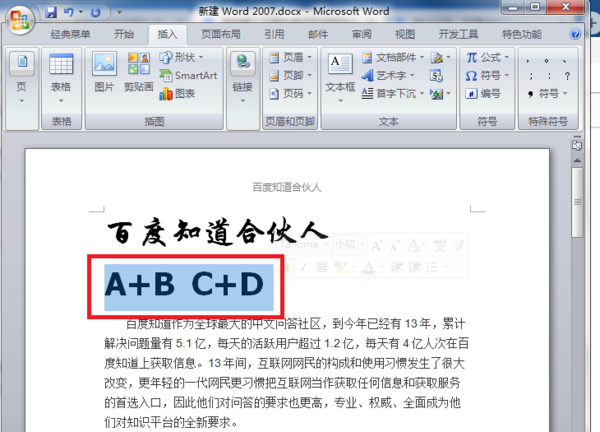Save document with floppy disk icon
The image size is (600, 432).
[x=51, y=12]
